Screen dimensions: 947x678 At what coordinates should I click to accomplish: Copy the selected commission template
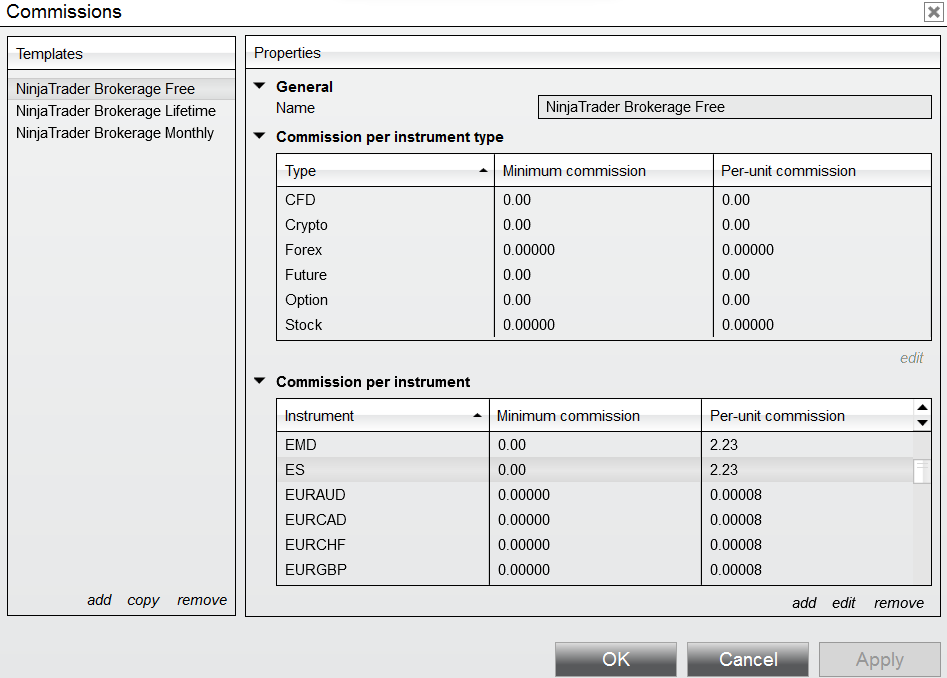[143, 600]
